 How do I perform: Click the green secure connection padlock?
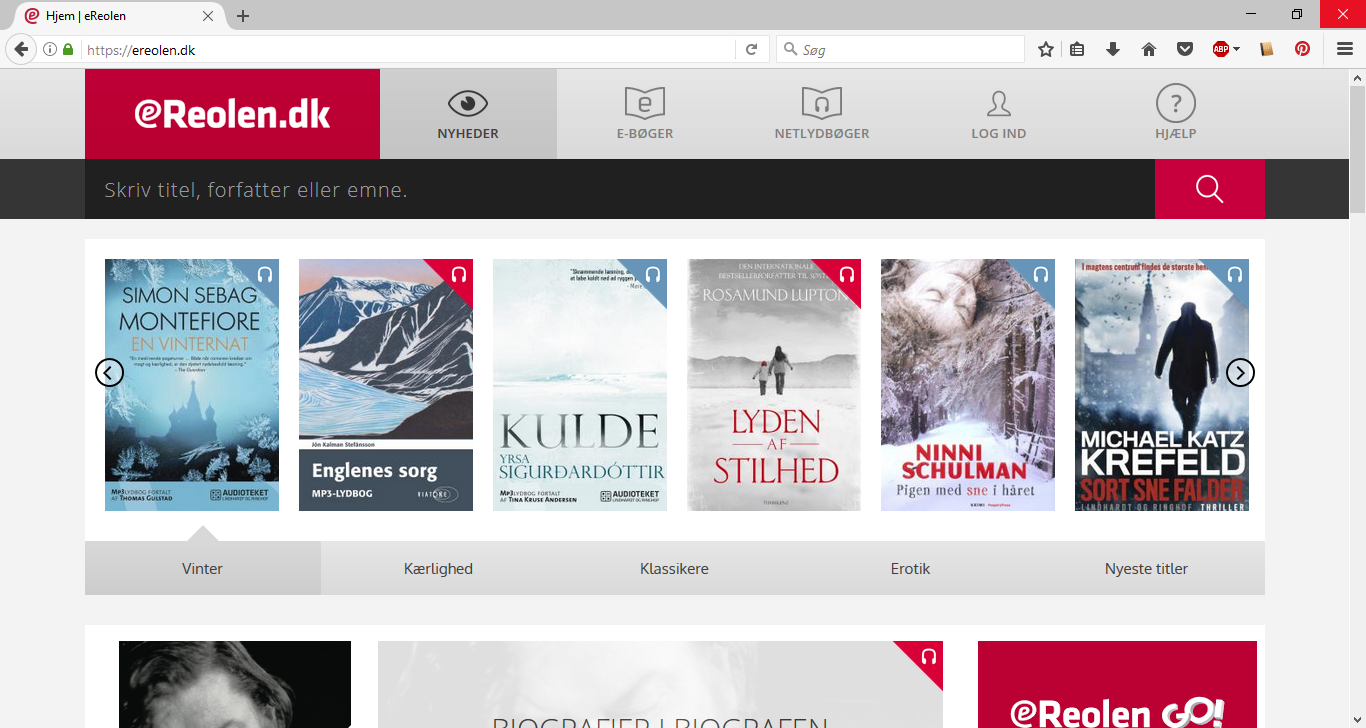click(68, 49)
